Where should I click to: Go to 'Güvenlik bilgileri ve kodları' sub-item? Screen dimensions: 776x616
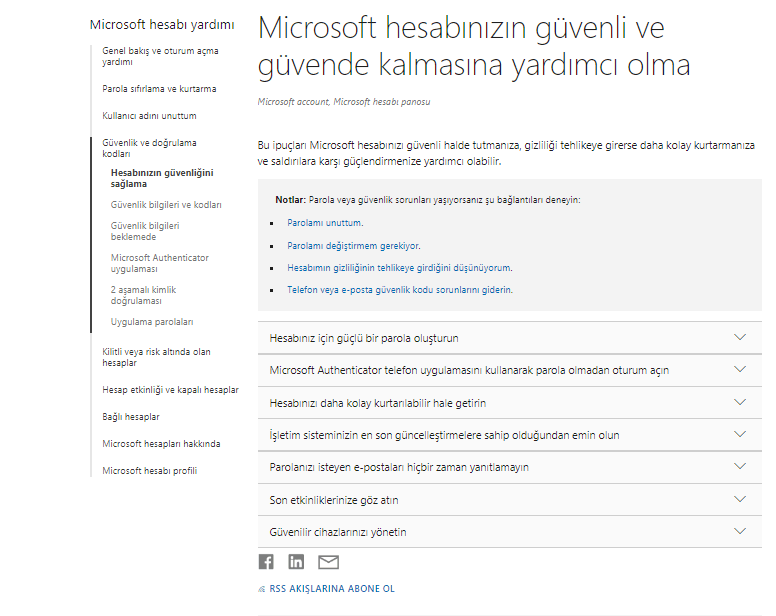click(x=166, y=205)
